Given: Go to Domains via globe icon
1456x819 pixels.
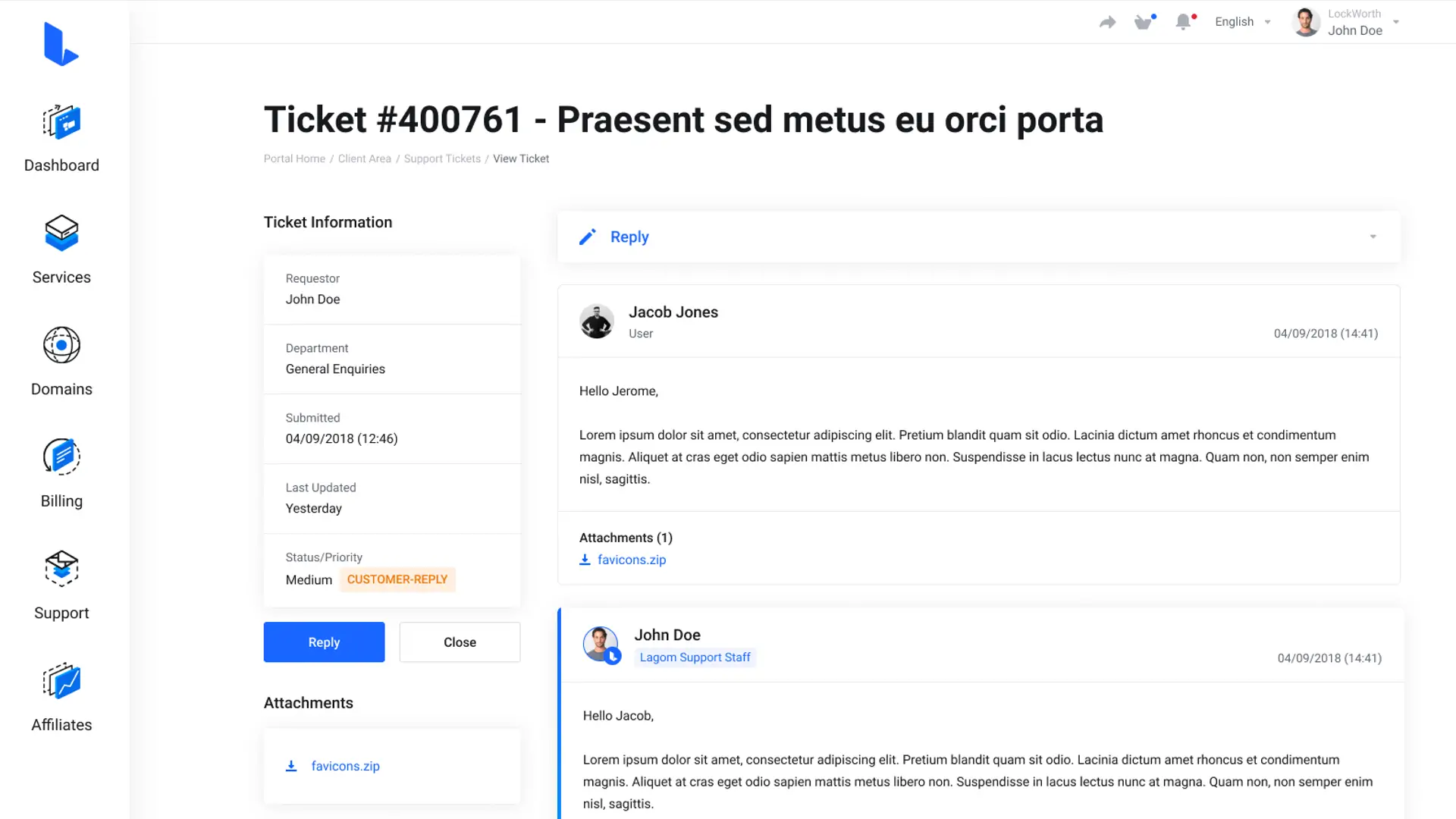Looking at the screenshot, I should (61, 345).
